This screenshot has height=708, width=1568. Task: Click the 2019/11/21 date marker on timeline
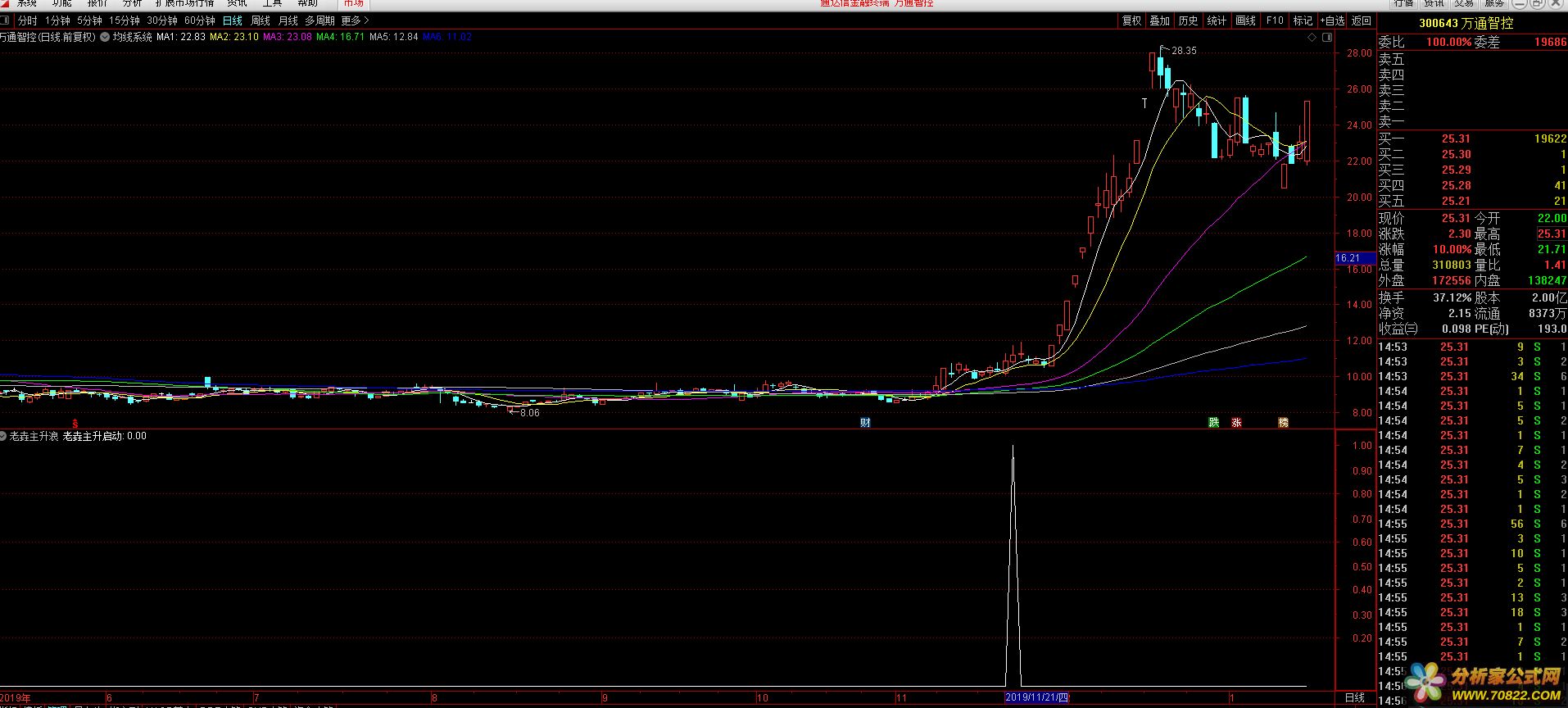point(1037,697)
